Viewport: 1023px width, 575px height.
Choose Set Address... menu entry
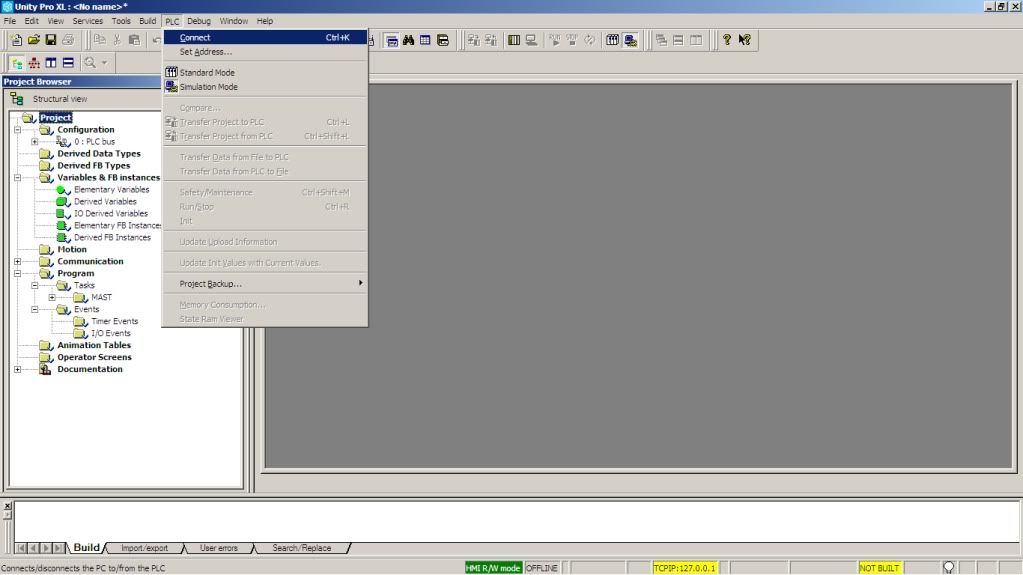[x=265, y=52]
